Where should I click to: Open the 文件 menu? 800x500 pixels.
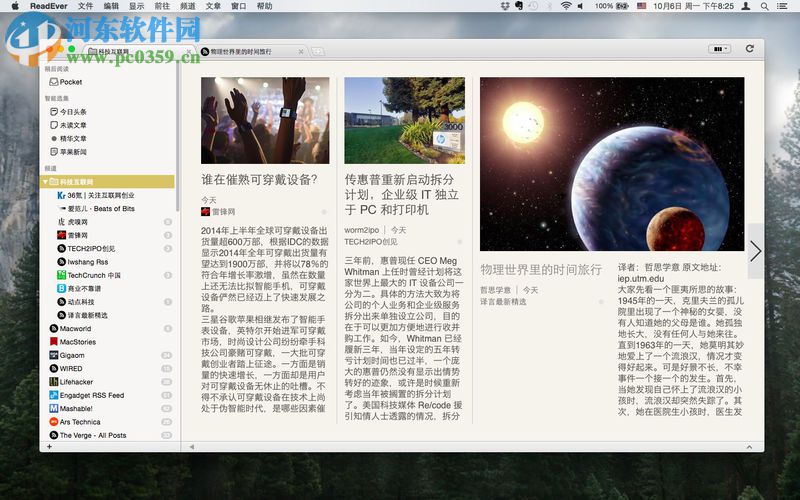pos(85,6)
